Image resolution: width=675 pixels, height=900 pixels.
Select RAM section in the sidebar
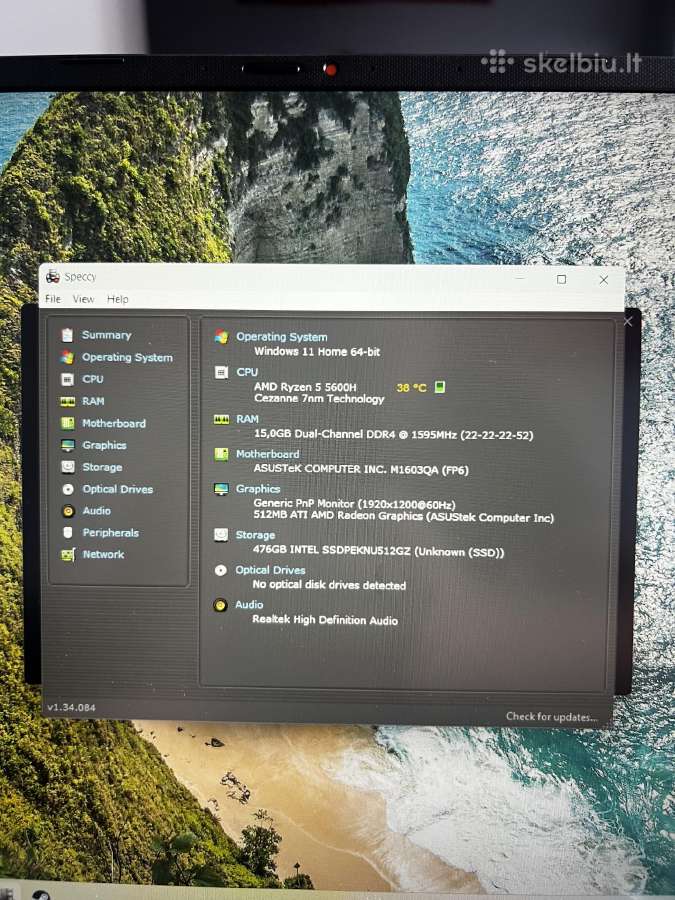pyautogui.click(x=93, y=401)
